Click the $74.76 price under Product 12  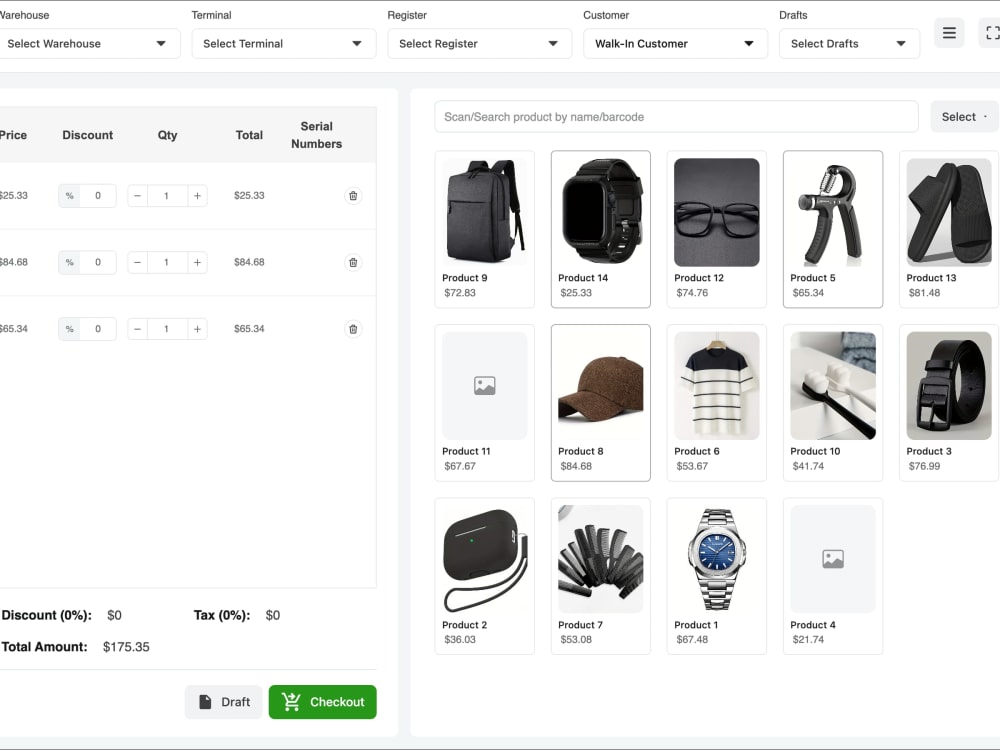pyautogui.click(x=692, y=293)
